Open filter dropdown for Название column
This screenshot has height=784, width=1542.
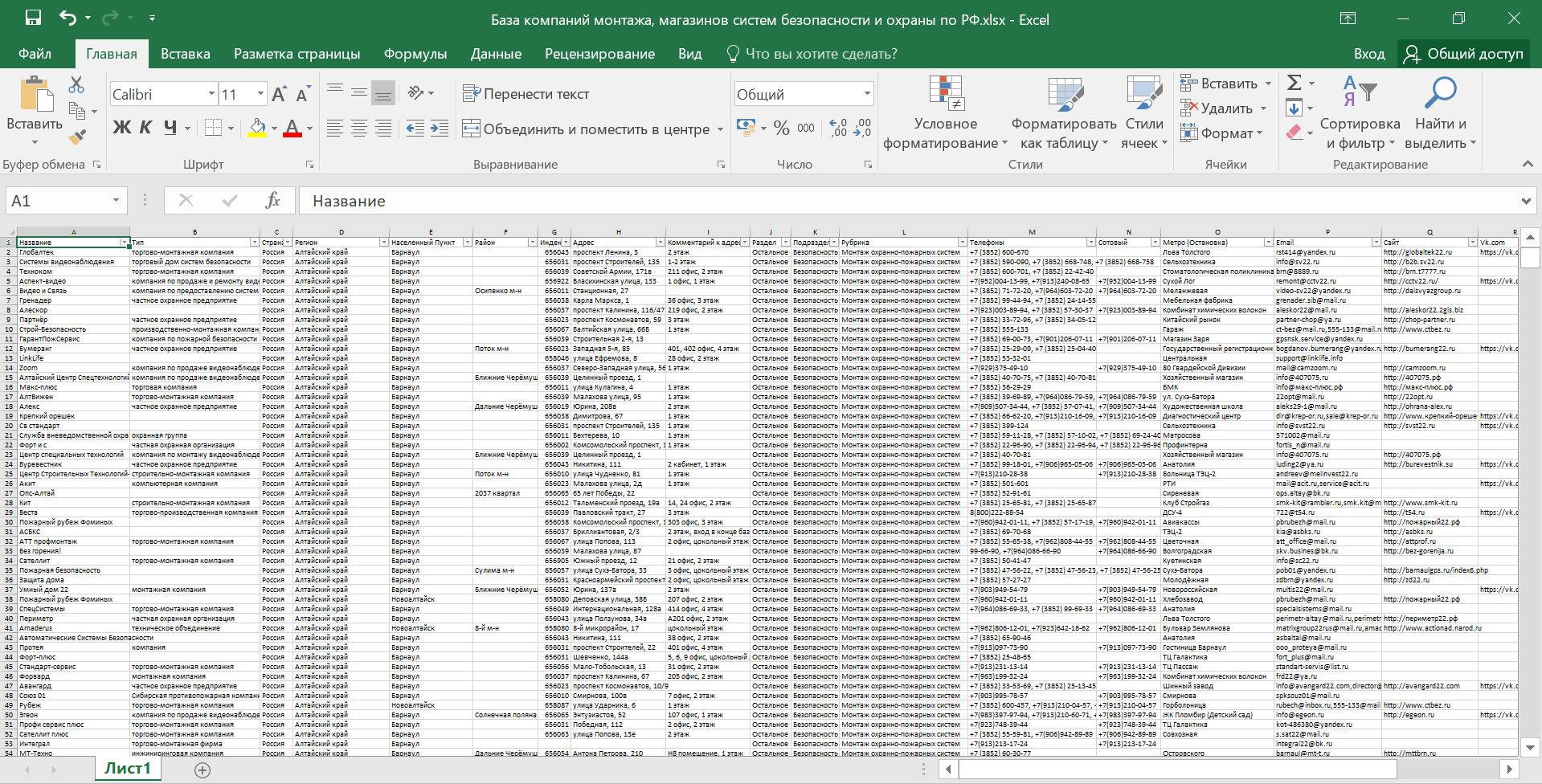pyautogui.click(x=125, y=243)
